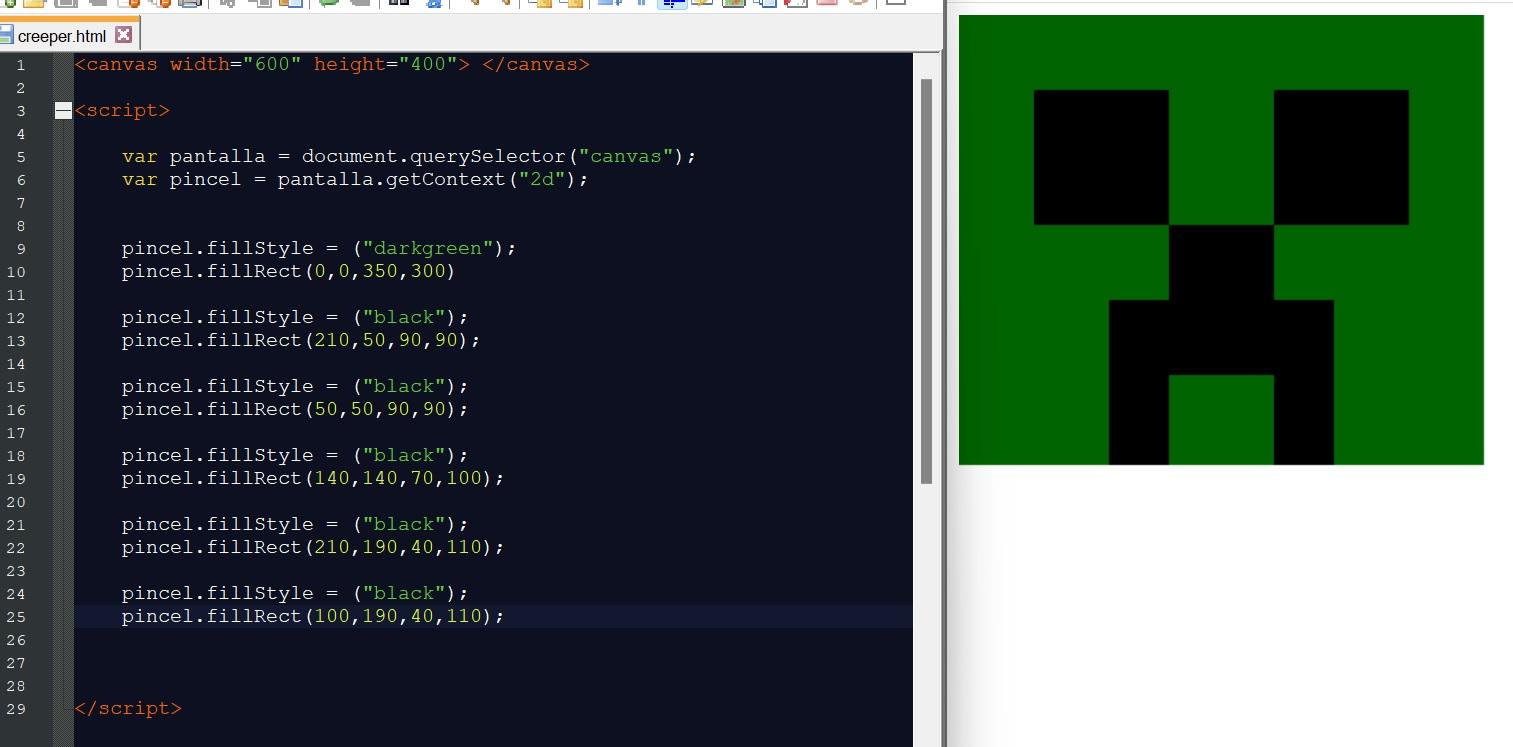Click the canvas tag on line 1

pyautogui.click(x=332, y=64)
